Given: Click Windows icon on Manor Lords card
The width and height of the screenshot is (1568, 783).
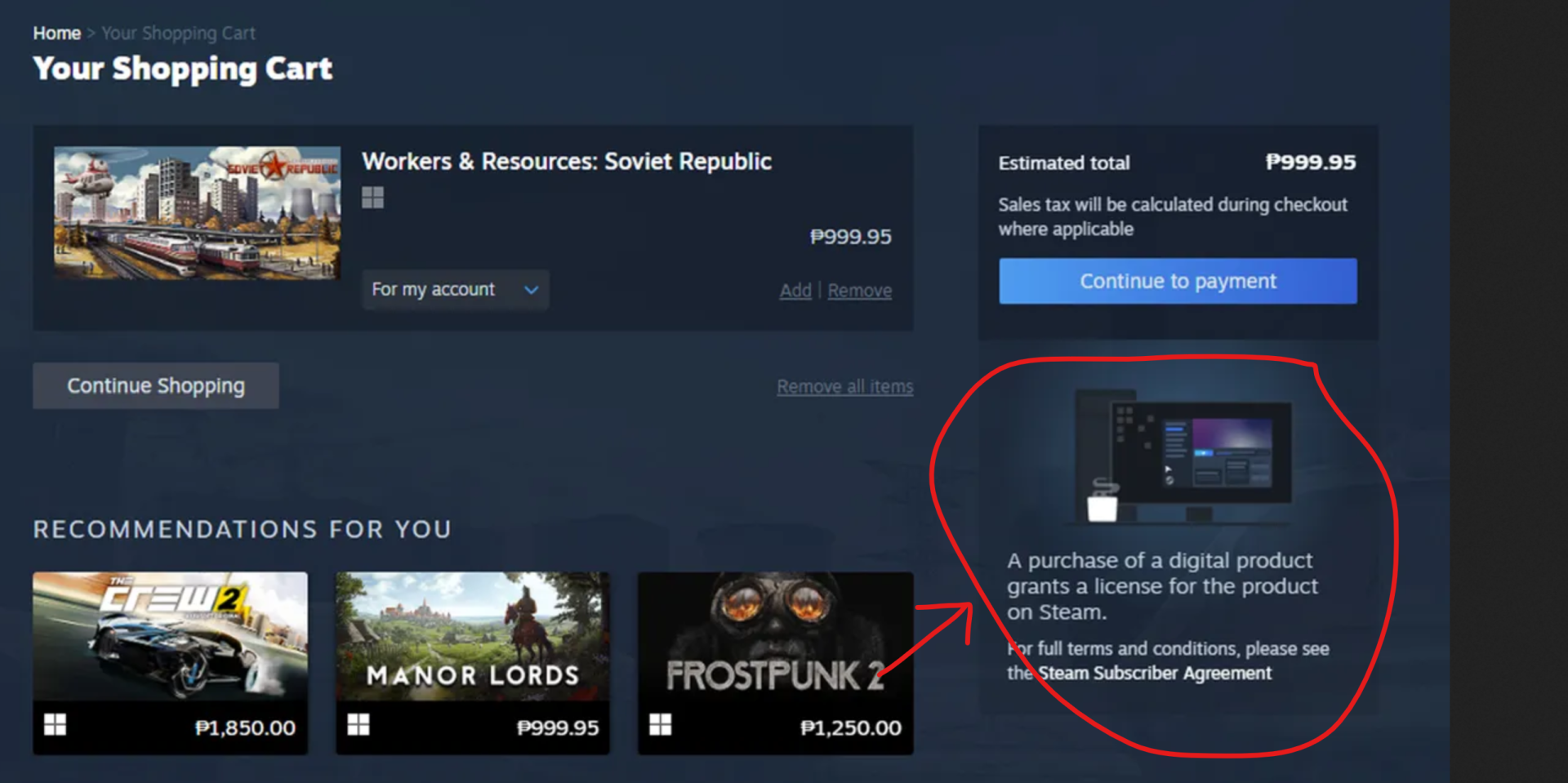Looking at the screenshot, I should (x=358, y=724).
